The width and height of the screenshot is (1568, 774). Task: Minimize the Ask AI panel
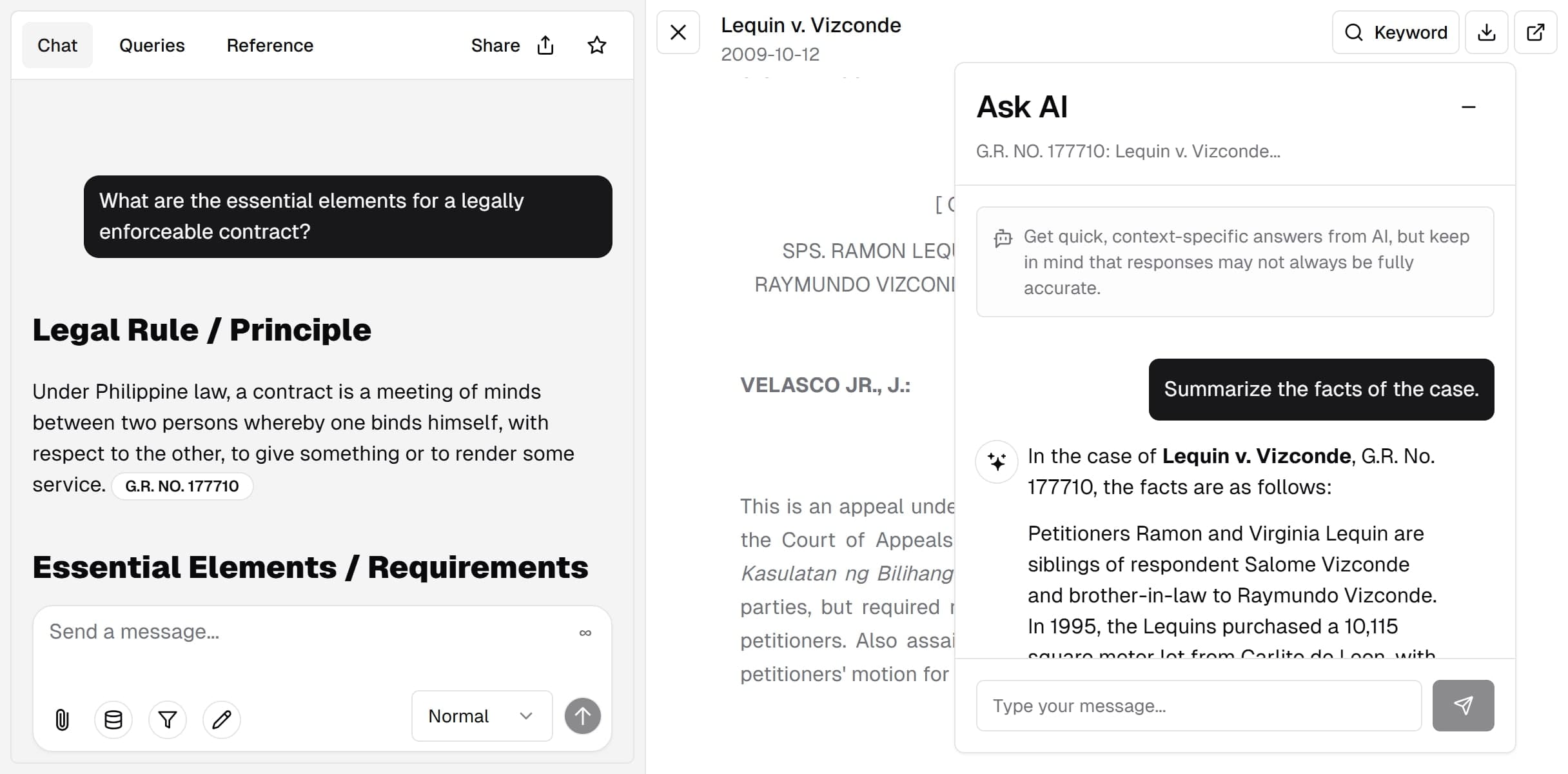(1468, 107)
